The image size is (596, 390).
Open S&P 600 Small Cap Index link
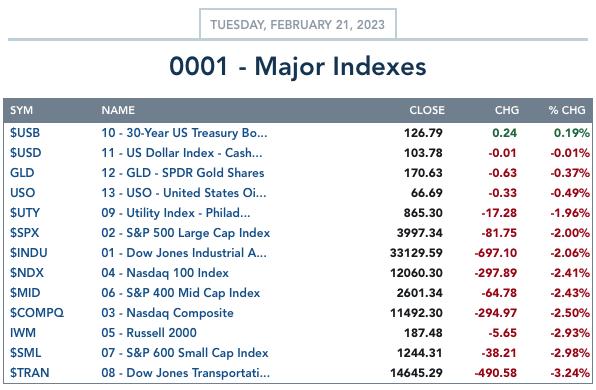[185, 353]
